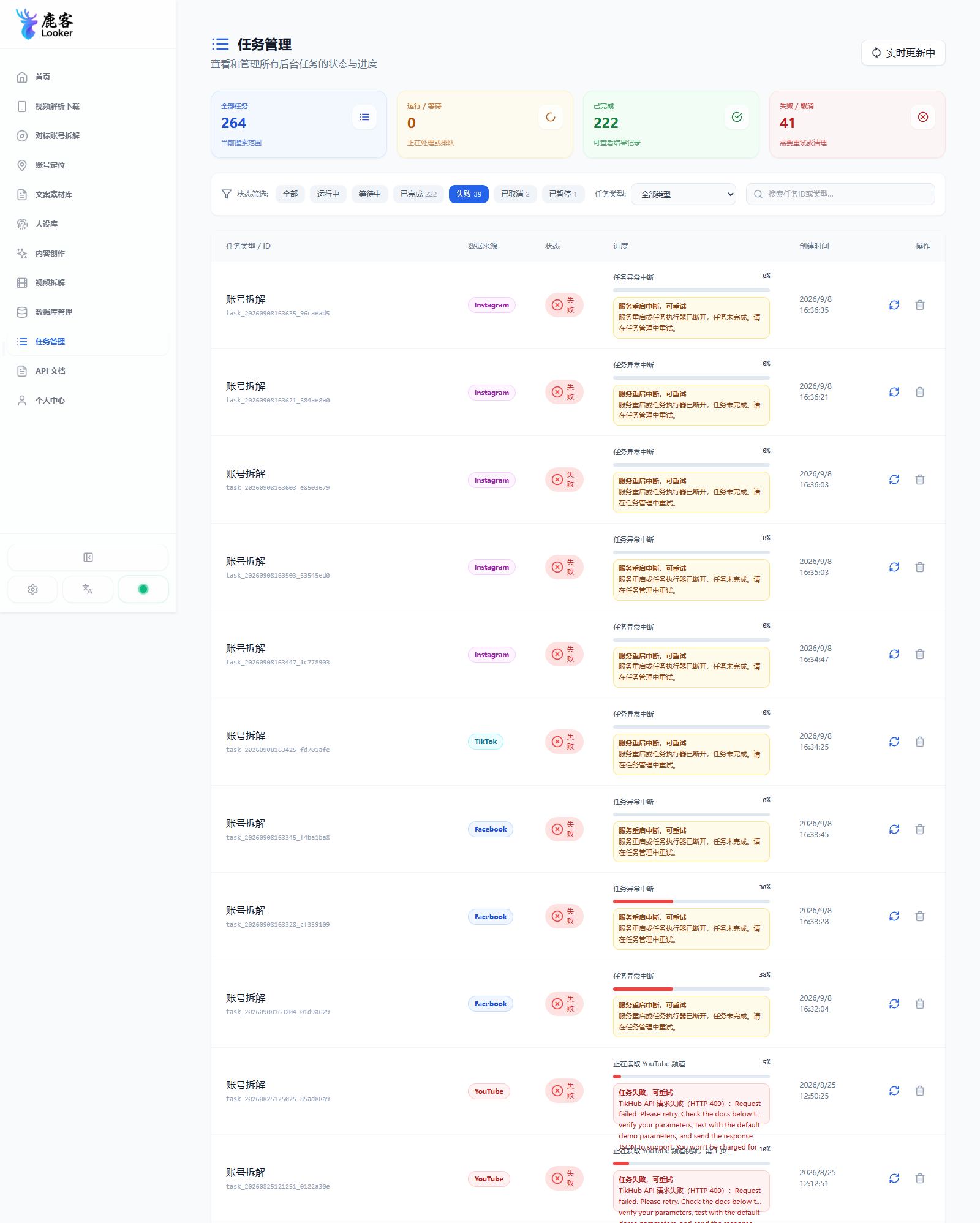
Task: Toggle the 实时更新中 live update button
Action: click(x=903, y=53)
